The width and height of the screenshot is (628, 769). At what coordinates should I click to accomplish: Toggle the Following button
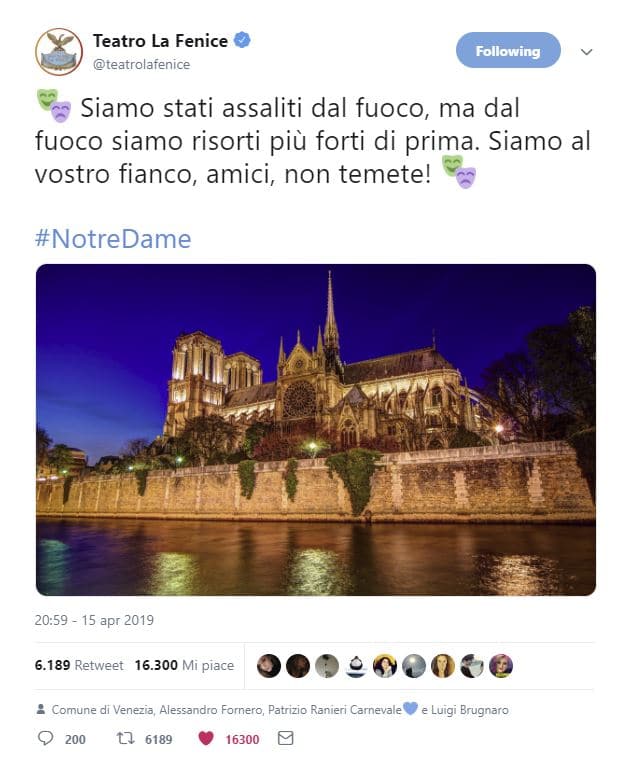click(508, 51)
